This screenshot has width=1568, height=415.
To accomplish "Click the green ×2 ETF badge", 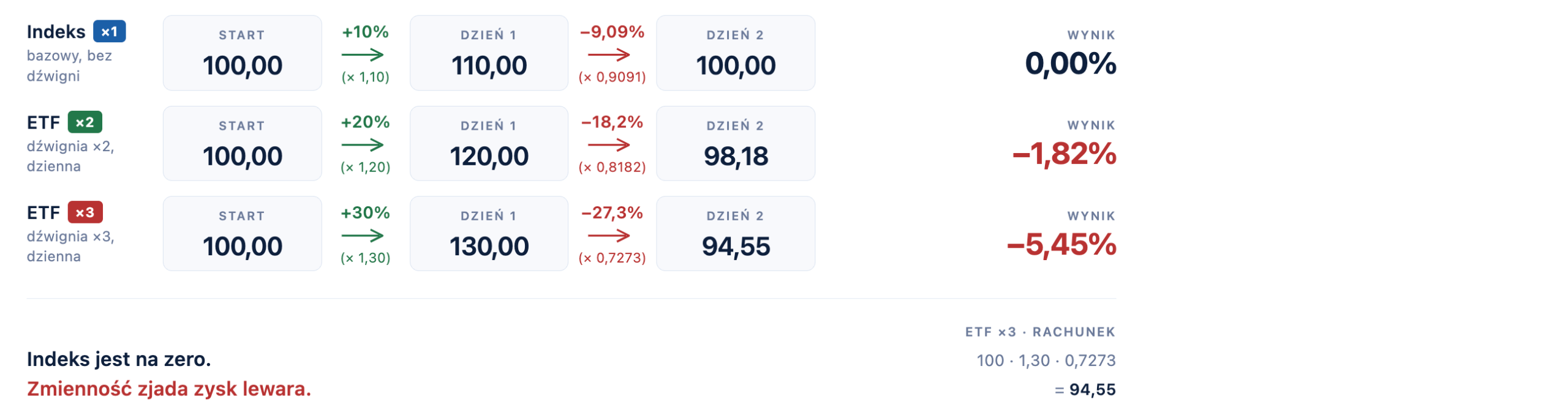I will coord(85,122).
